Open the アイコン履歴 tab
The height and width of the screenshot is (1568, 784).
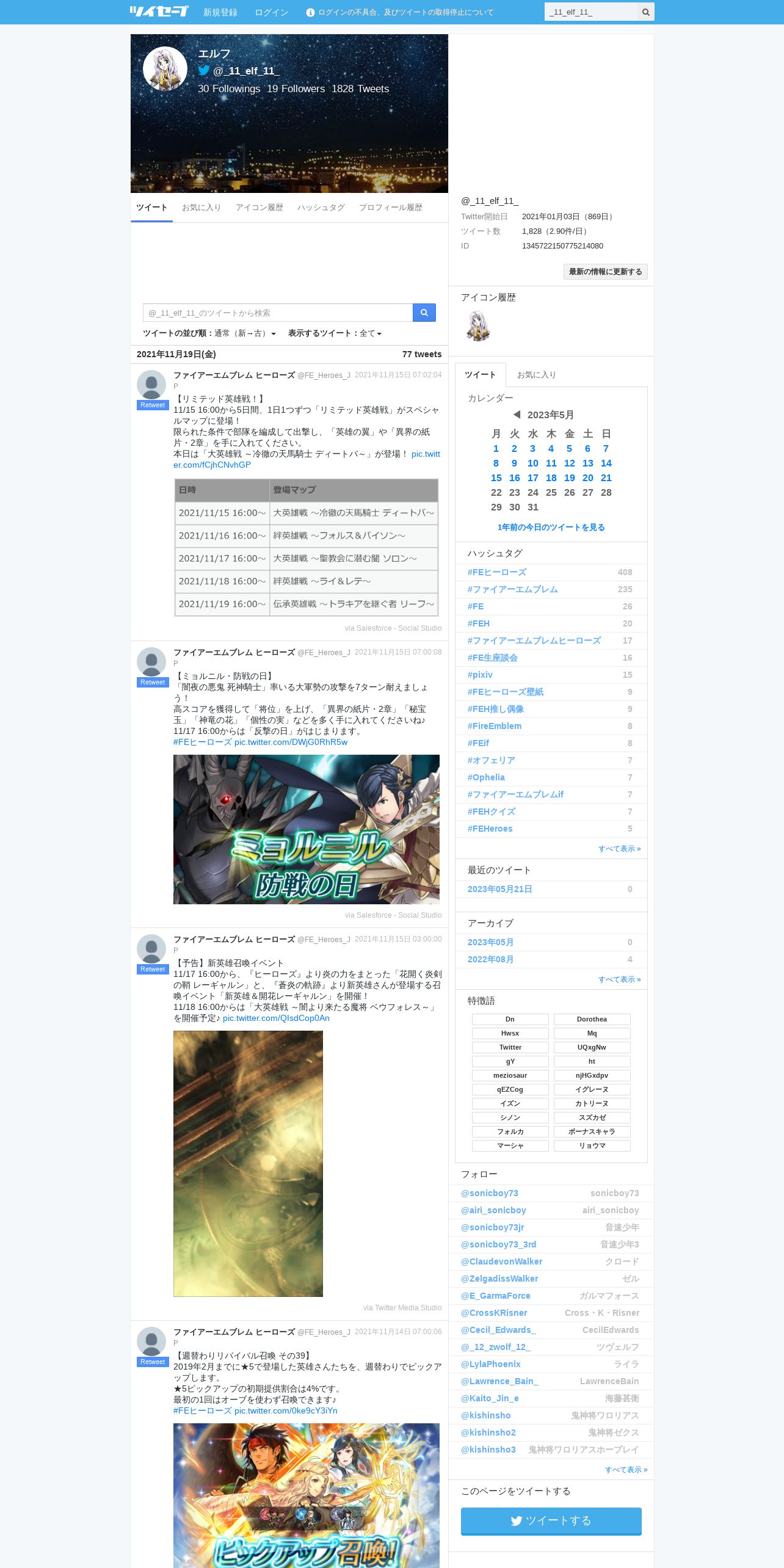coord(259,208)
